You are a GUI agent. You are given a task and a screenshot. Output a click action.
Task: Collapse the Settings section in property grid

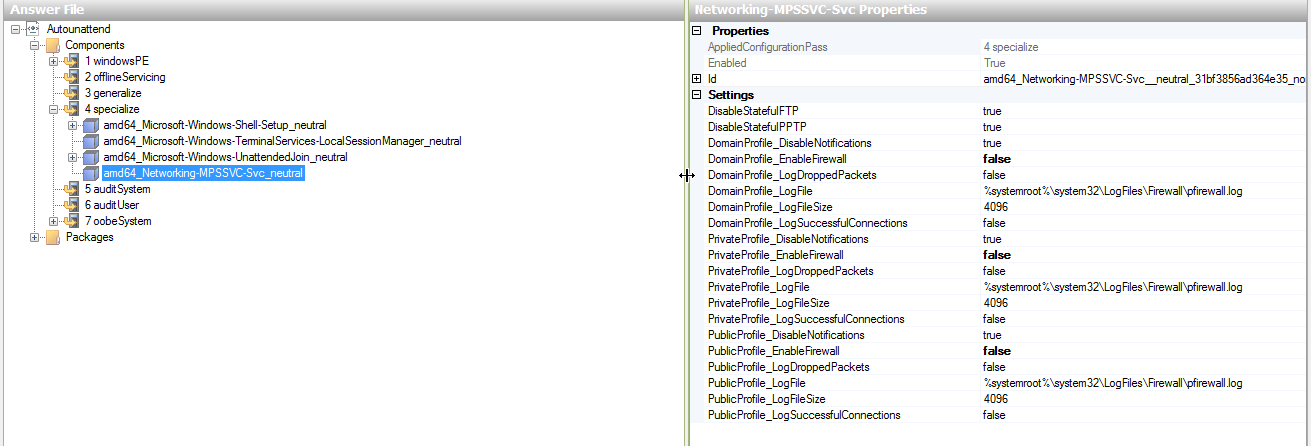click(x=696, y=95)
